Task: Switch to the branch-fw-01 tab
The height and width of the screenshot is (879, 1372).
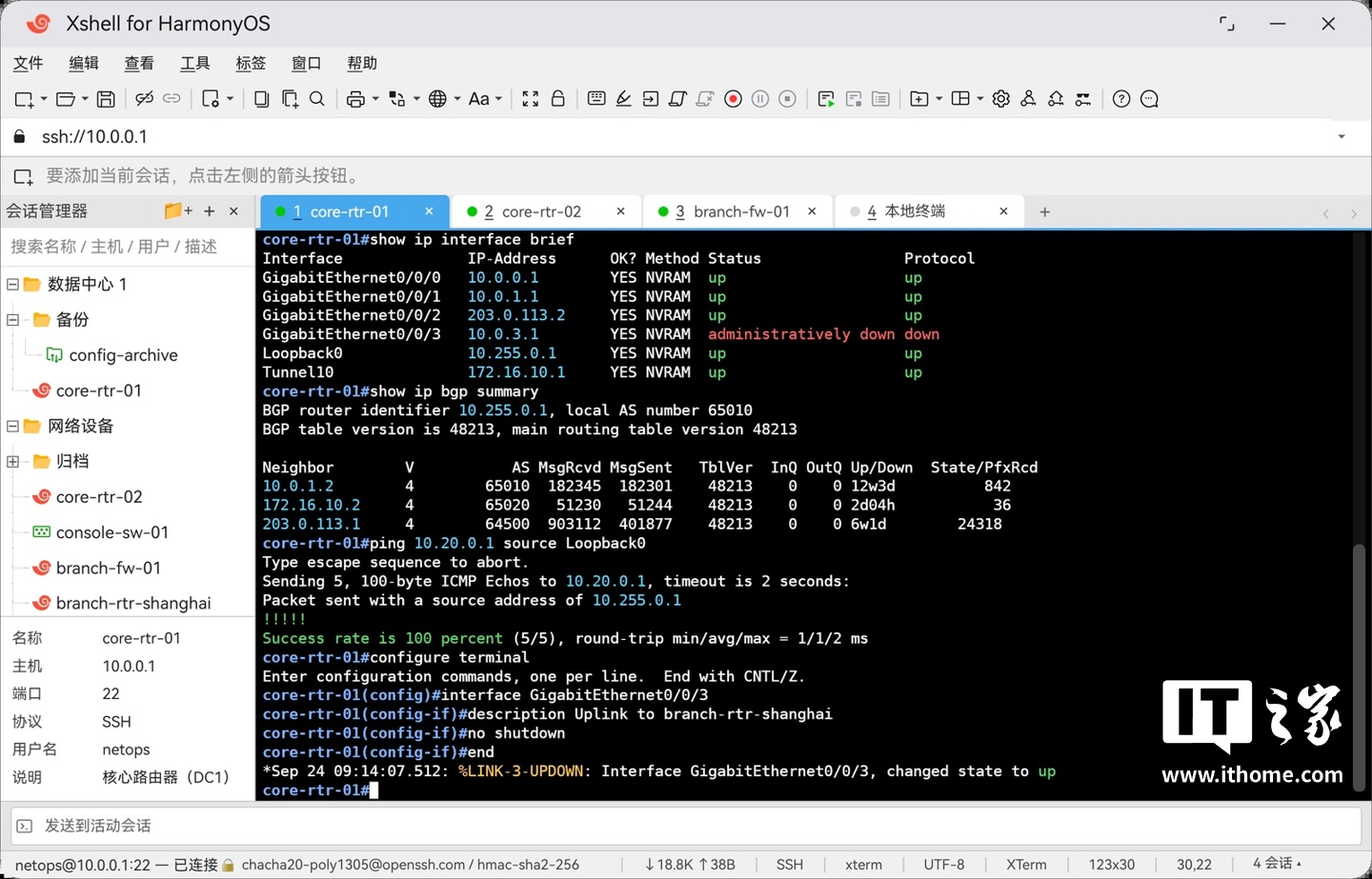Action: tap(739, 211)
